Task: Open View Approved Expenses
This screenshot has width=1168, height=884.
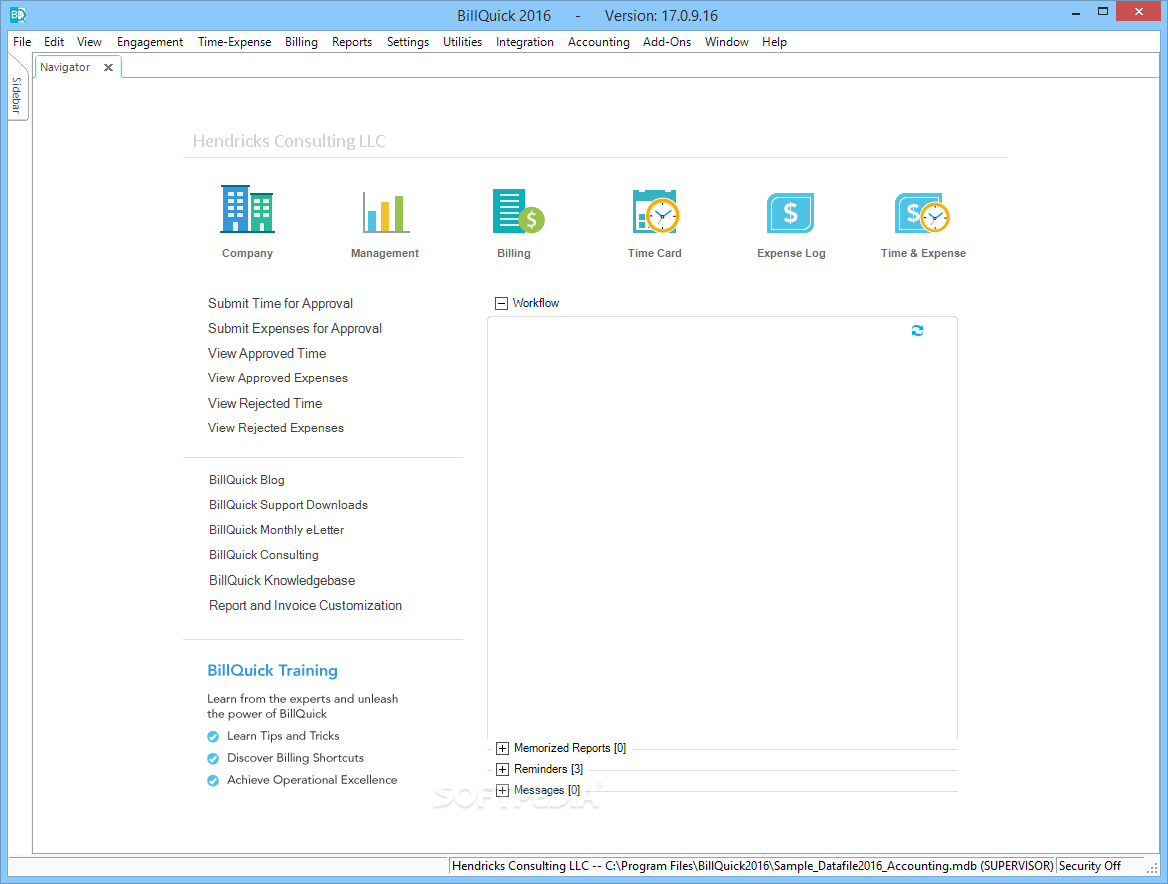Action: (277, 378)
